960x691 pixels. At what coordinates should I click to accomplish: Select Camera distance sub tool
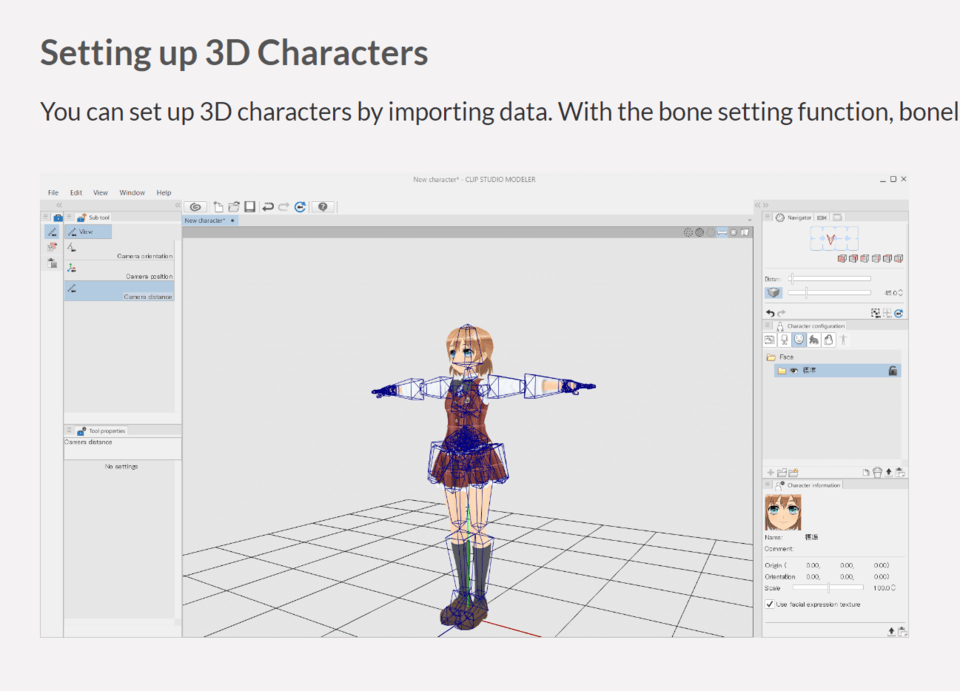click(x=119, y=291)
